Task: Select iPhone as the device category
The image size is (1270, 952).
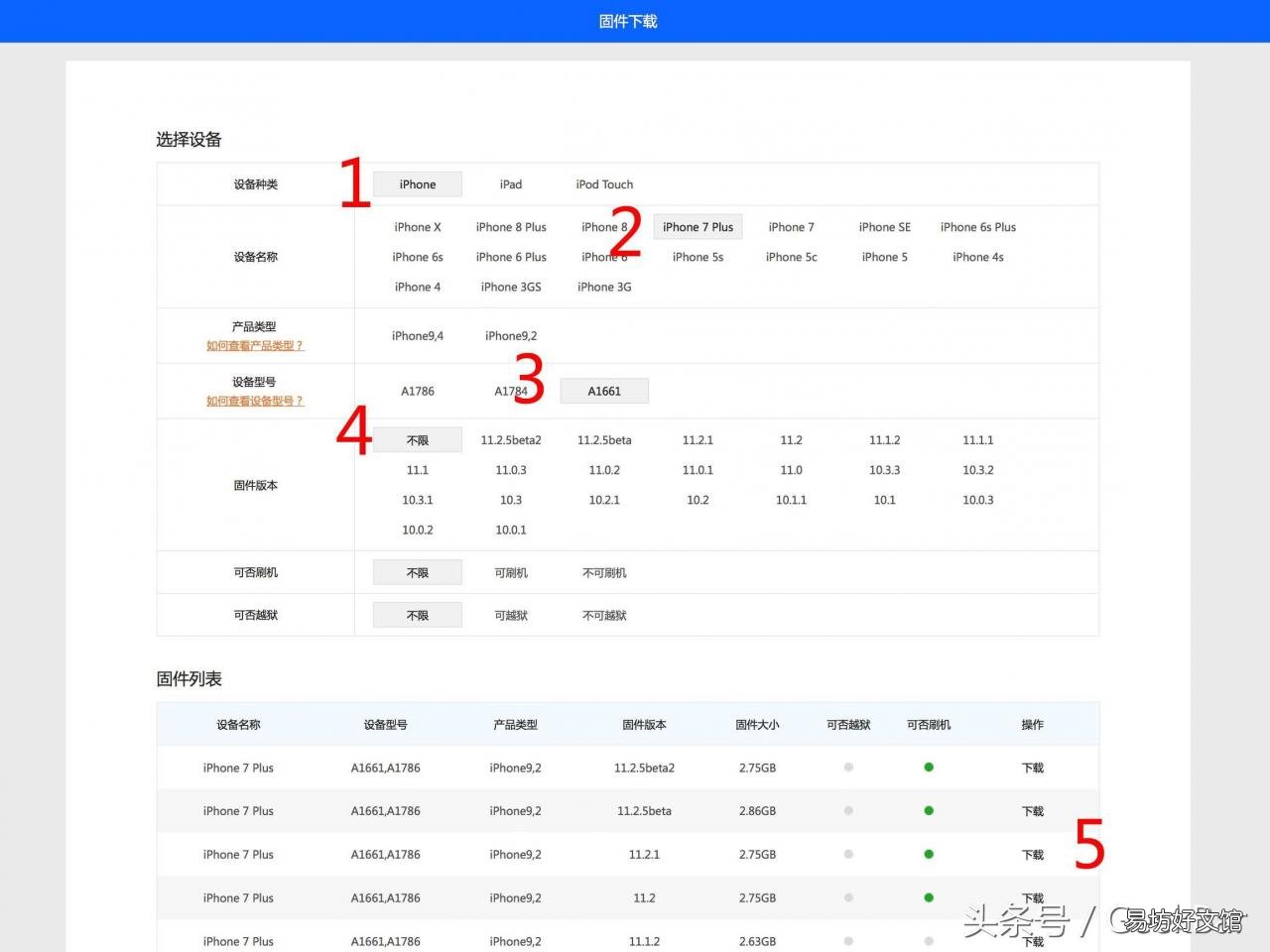Action: click(x=418, y=184)
